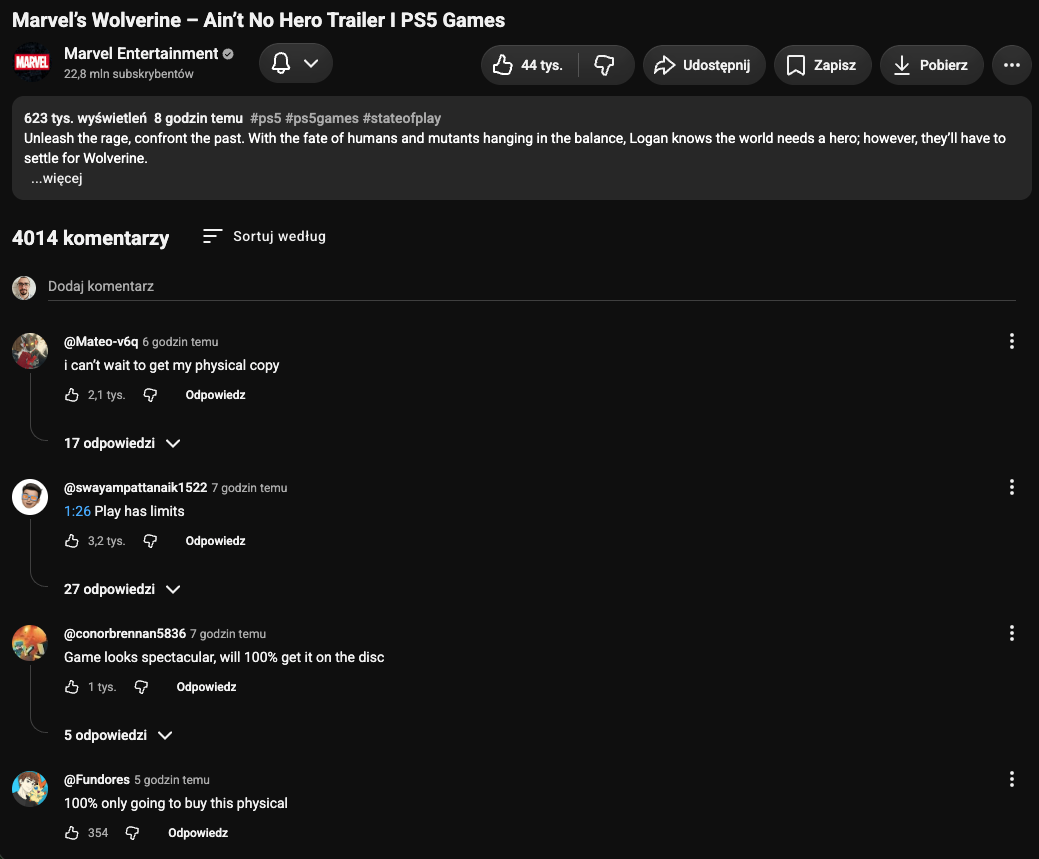Open @conorbrennan5836 username link

[x=125, y=634]
